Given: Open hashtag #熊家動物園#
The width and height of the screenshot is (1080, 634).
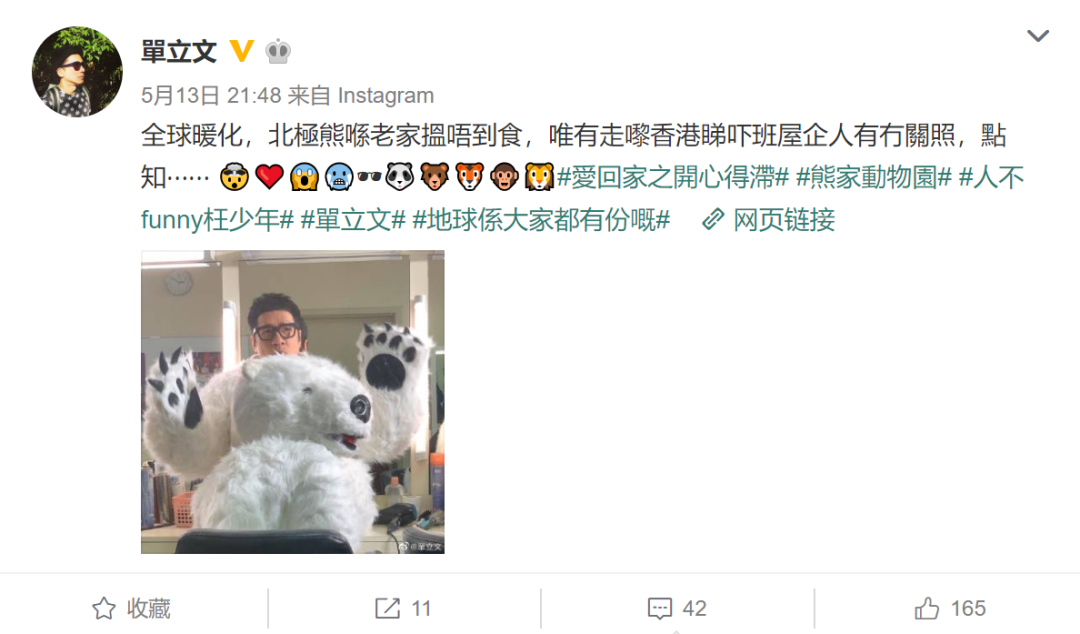Looking at the screenshot, I should point(873,178).
